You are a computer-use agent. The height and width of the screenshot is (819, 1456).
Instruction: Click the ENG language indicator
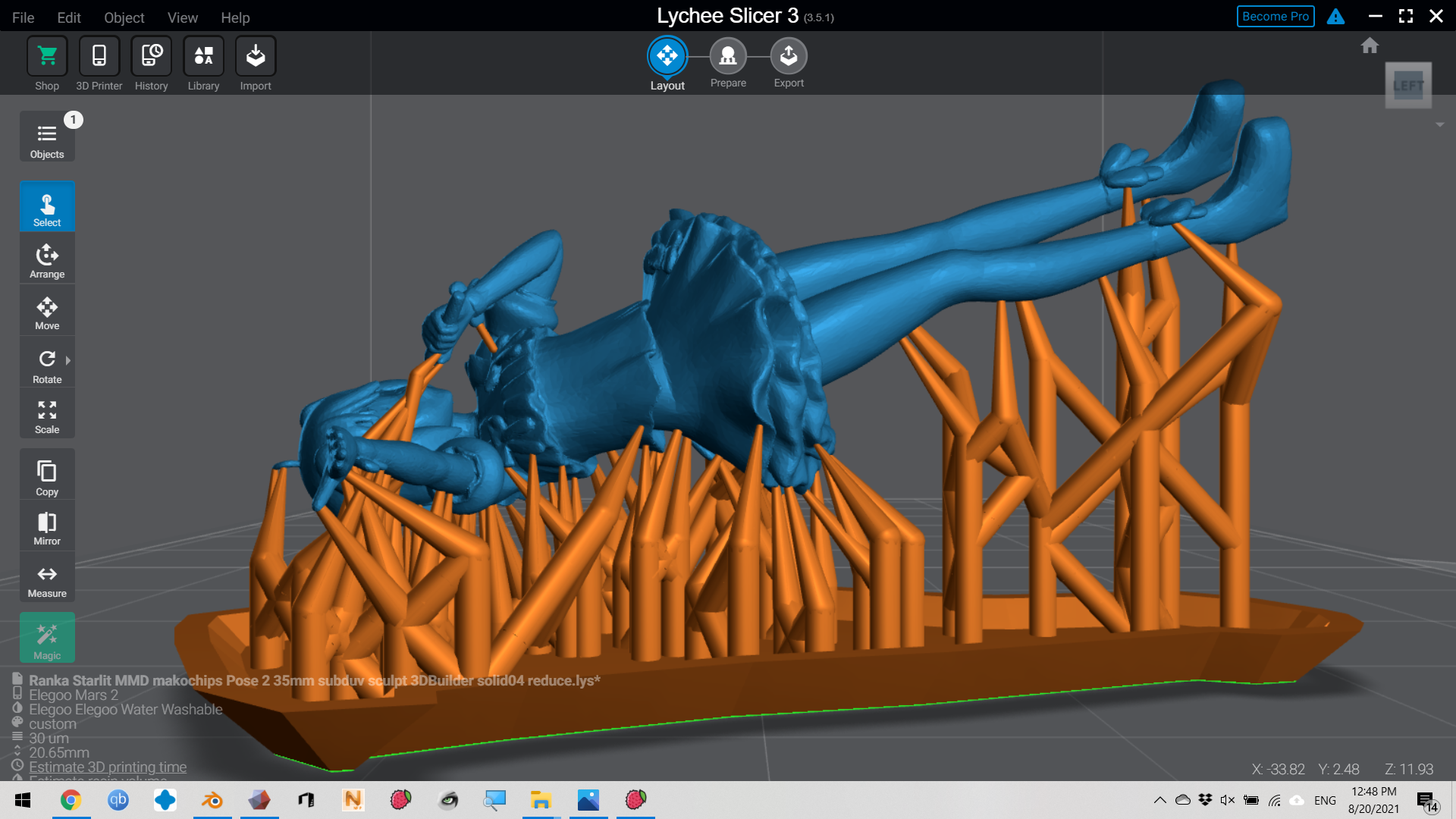pyautogui.click(x=1325, y=800)
